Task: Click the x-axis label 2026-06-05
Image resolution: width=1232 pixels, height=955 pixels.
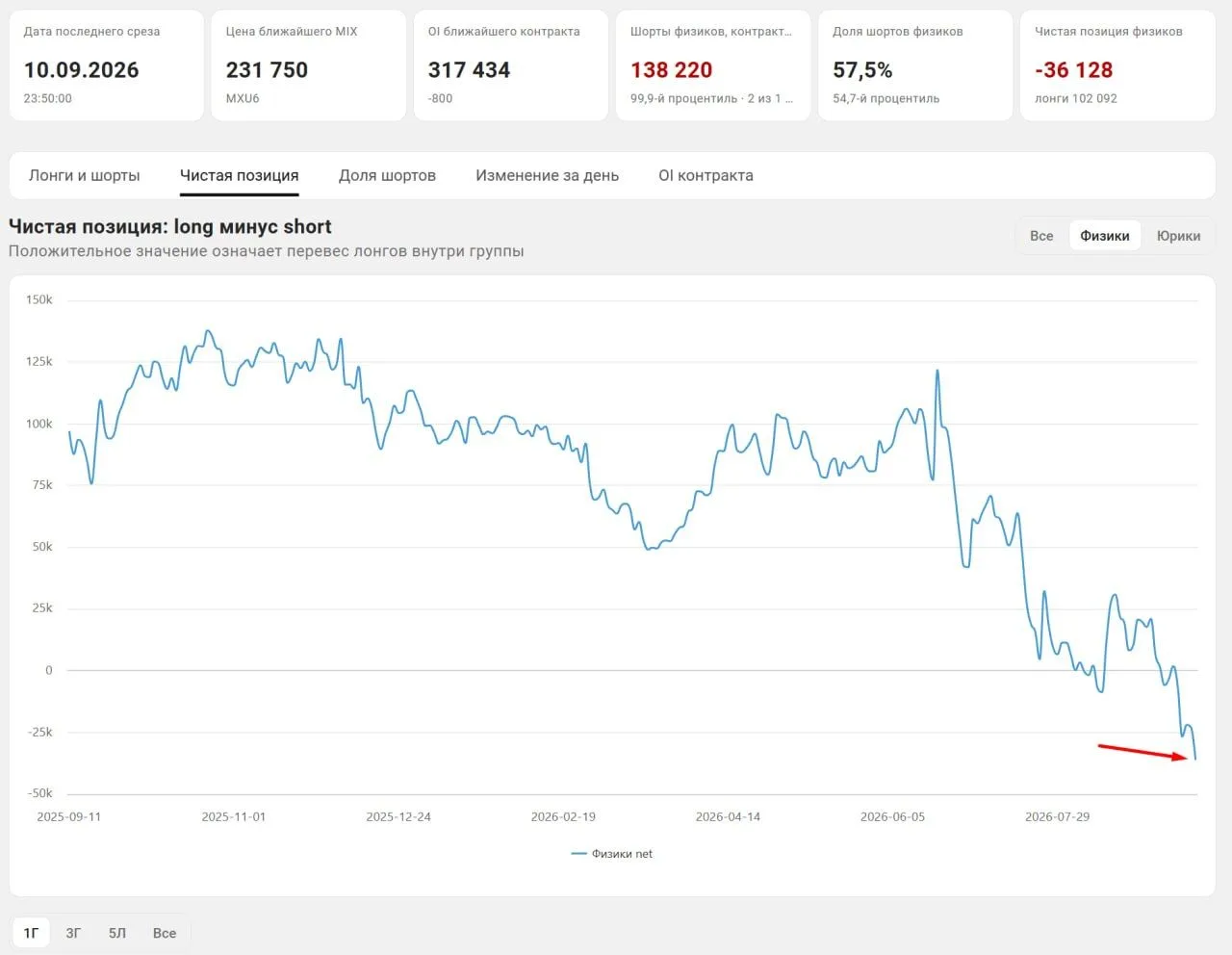Action: click(x=892, y=816)
